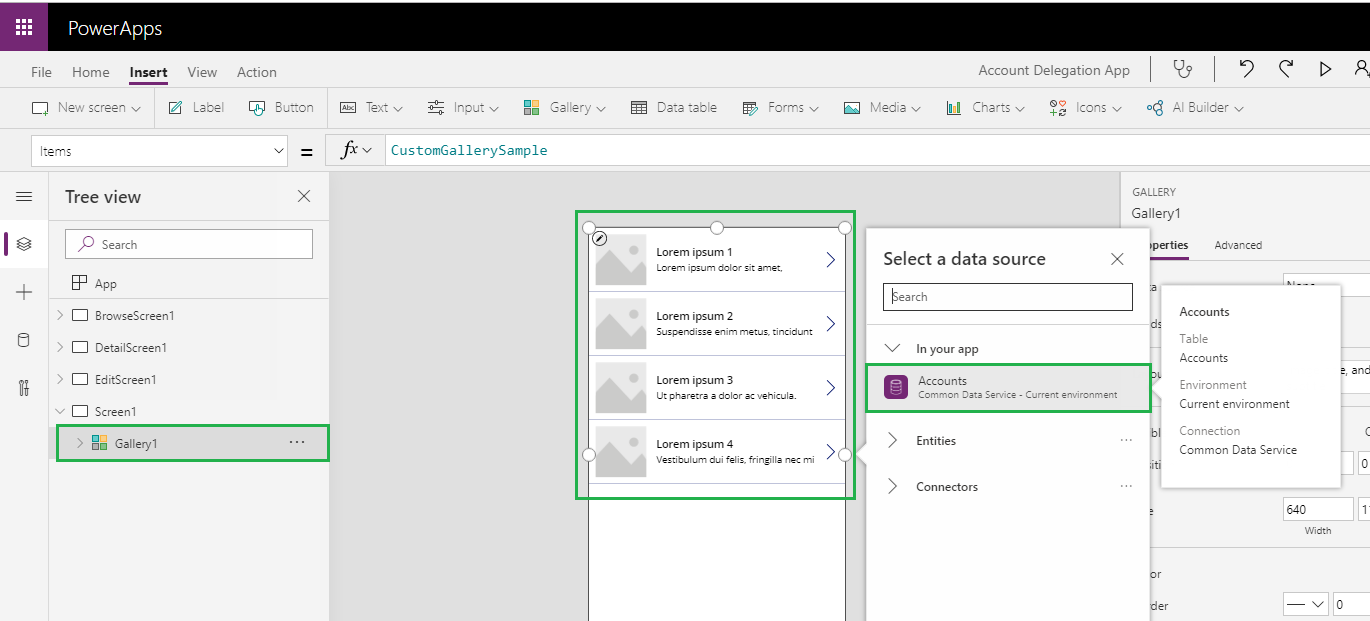Select the Insert tab
1370x621 pixels.
click(148, 72)
